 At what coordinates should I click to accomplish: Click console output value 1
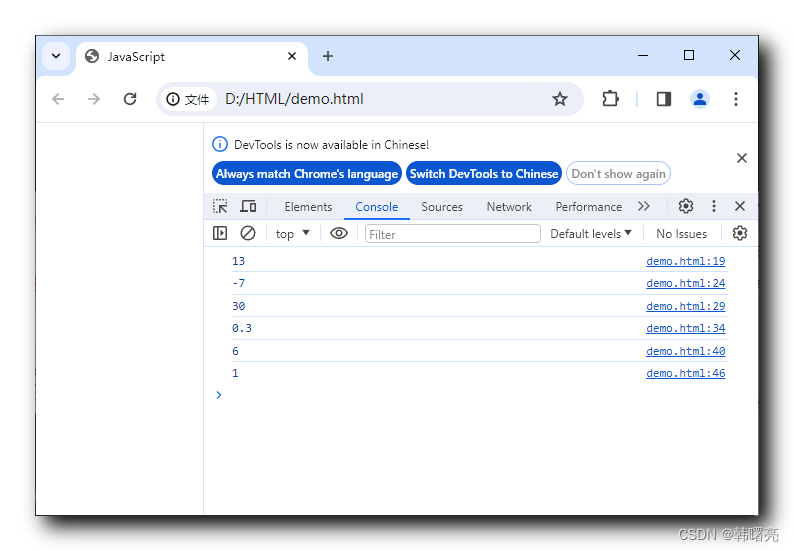coord(235,374)
